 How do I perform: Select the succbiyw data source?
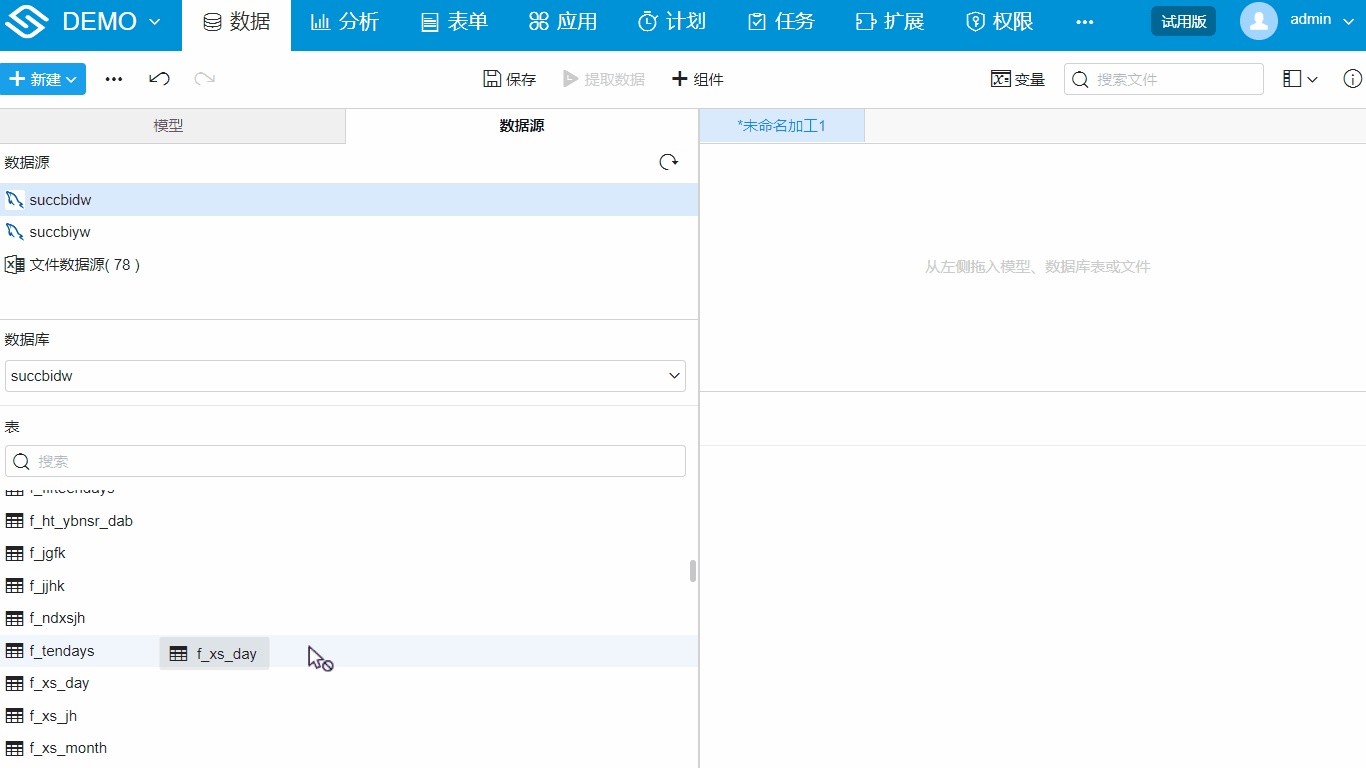pyautogui.click(x=57, y=231)
